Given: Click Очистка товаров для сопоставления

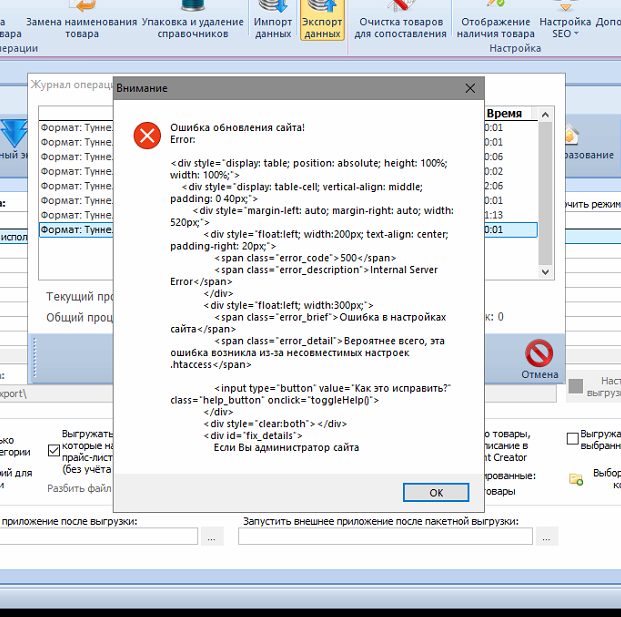Looking at the screenshot, I should point(400,20).
